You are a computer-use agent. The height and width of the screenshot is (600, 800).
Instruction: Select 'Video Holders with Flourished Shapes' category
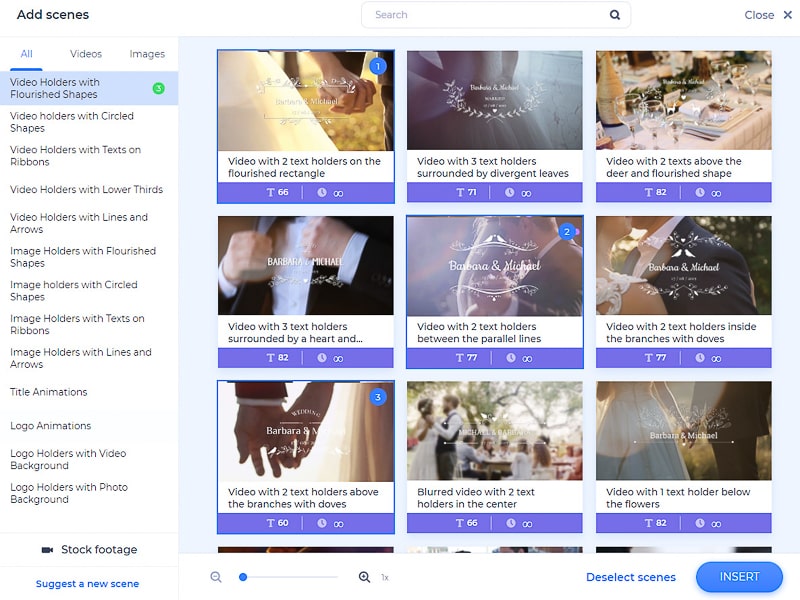pyautogui.click(x=89, y=88)
